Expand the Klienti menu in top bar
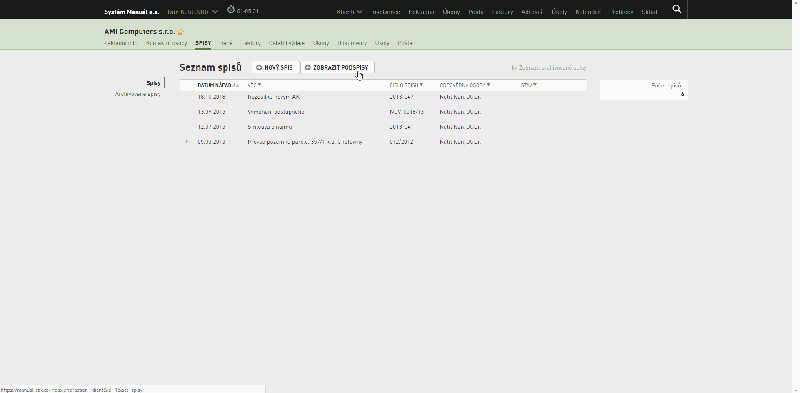The image size is (800, 393). (349, 11)
